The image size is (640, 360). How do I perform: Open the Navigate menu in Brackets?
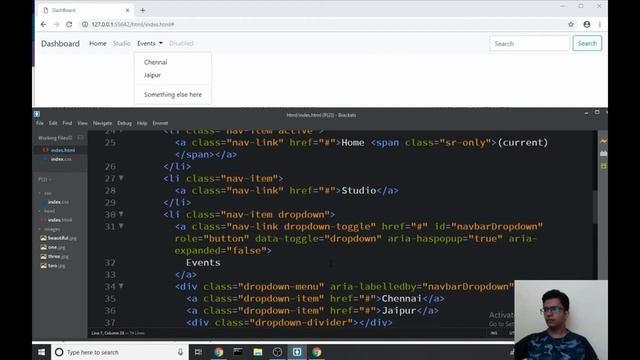(102, 123)
